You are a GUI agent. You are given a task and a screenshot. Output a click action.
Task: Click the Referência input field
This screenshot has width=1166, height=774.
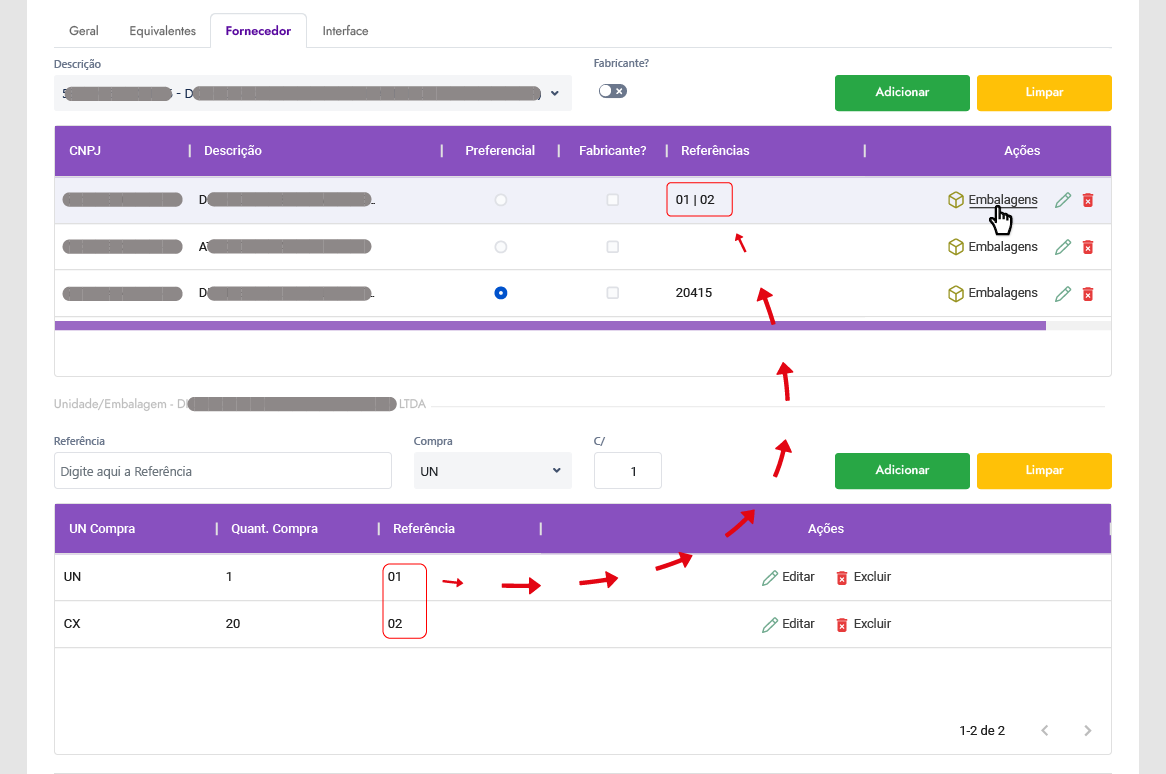pos(222,471)
